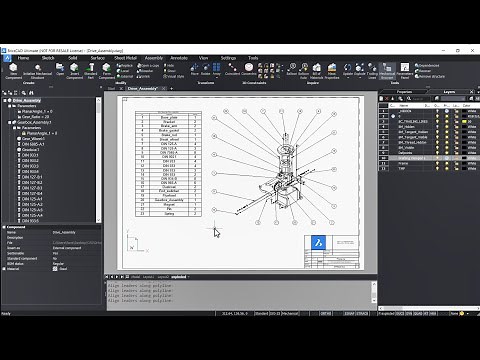
Task: Click the Show button in Modify group
Action: coord(169,71)
